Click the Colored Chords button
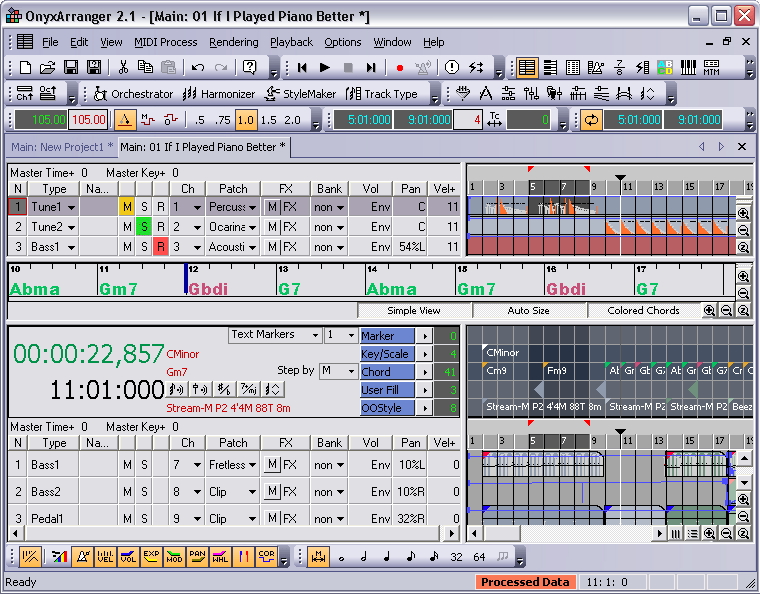Image resolution: width=760 pixels, height=594 pixels. tap(643, 310)
